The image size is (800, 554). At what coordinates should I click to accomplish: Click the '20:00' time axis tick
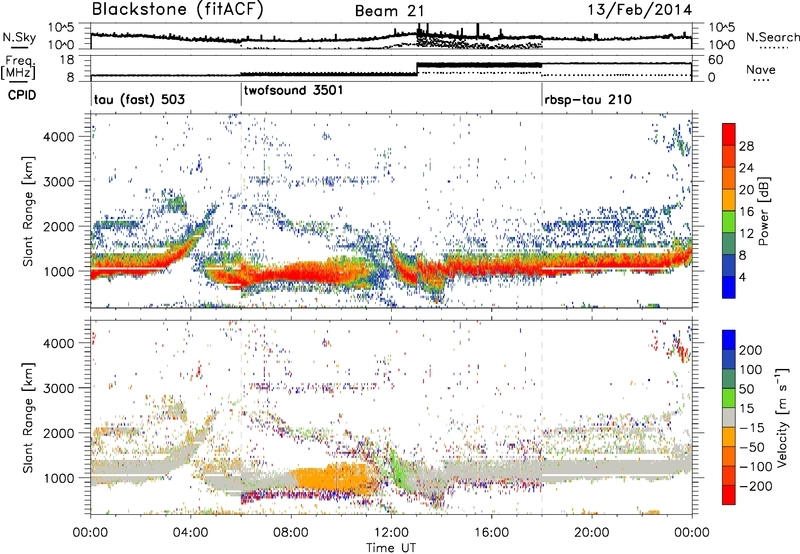tap(591, 533)
